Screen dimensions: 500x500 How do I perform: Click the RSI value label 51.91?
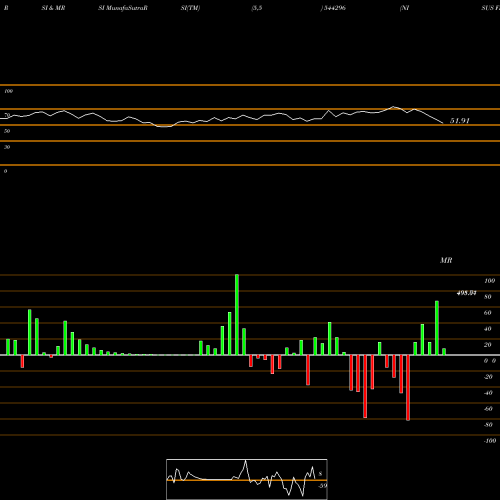click(x=460, y=121)
